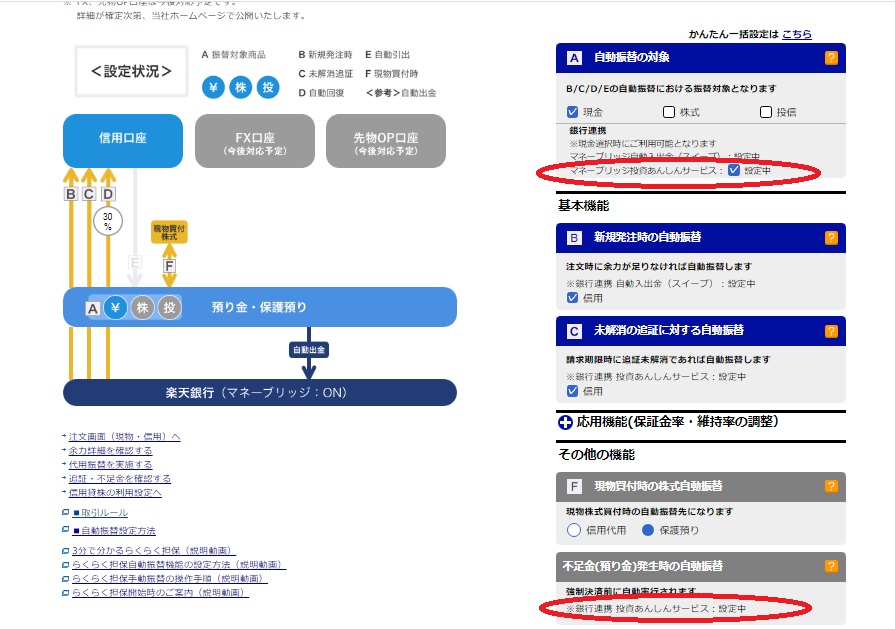The width and height of the screenshot is (895, 629).
Task: Click the blue yen icon under 設定状況 legend
Action: [x=213, y=87]
